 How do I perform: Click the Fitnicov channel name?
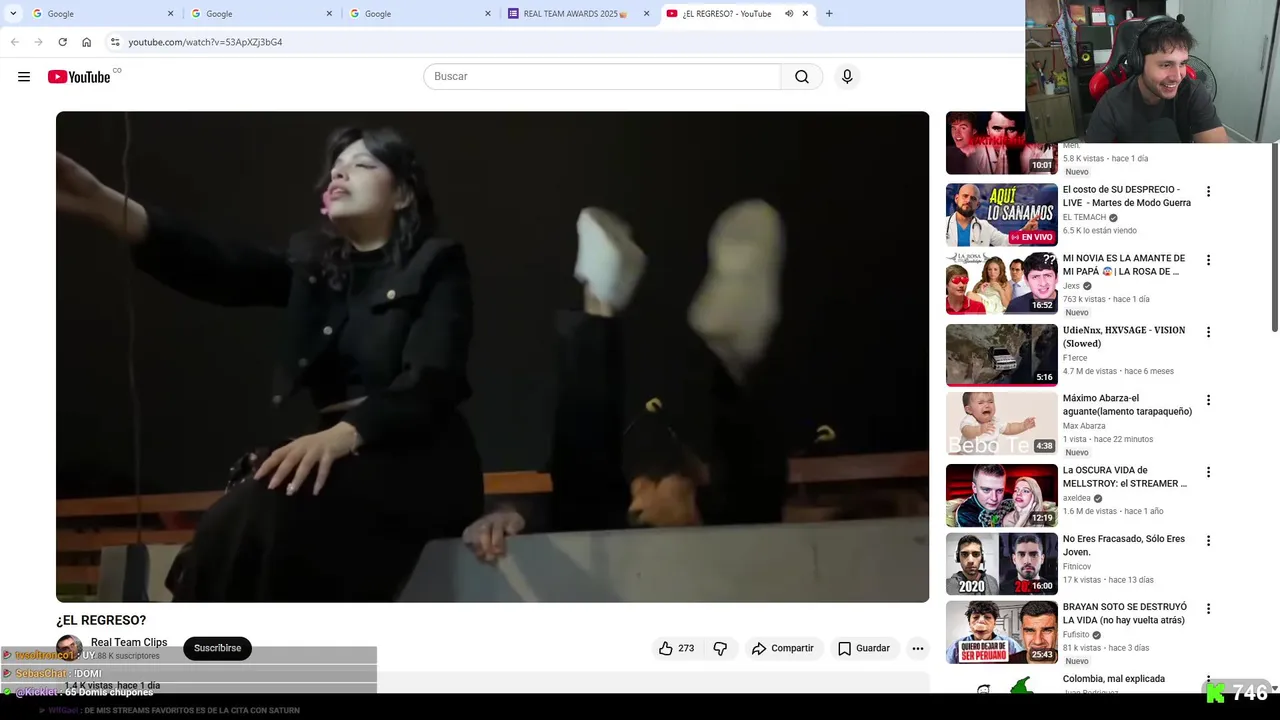[1077, 567]
